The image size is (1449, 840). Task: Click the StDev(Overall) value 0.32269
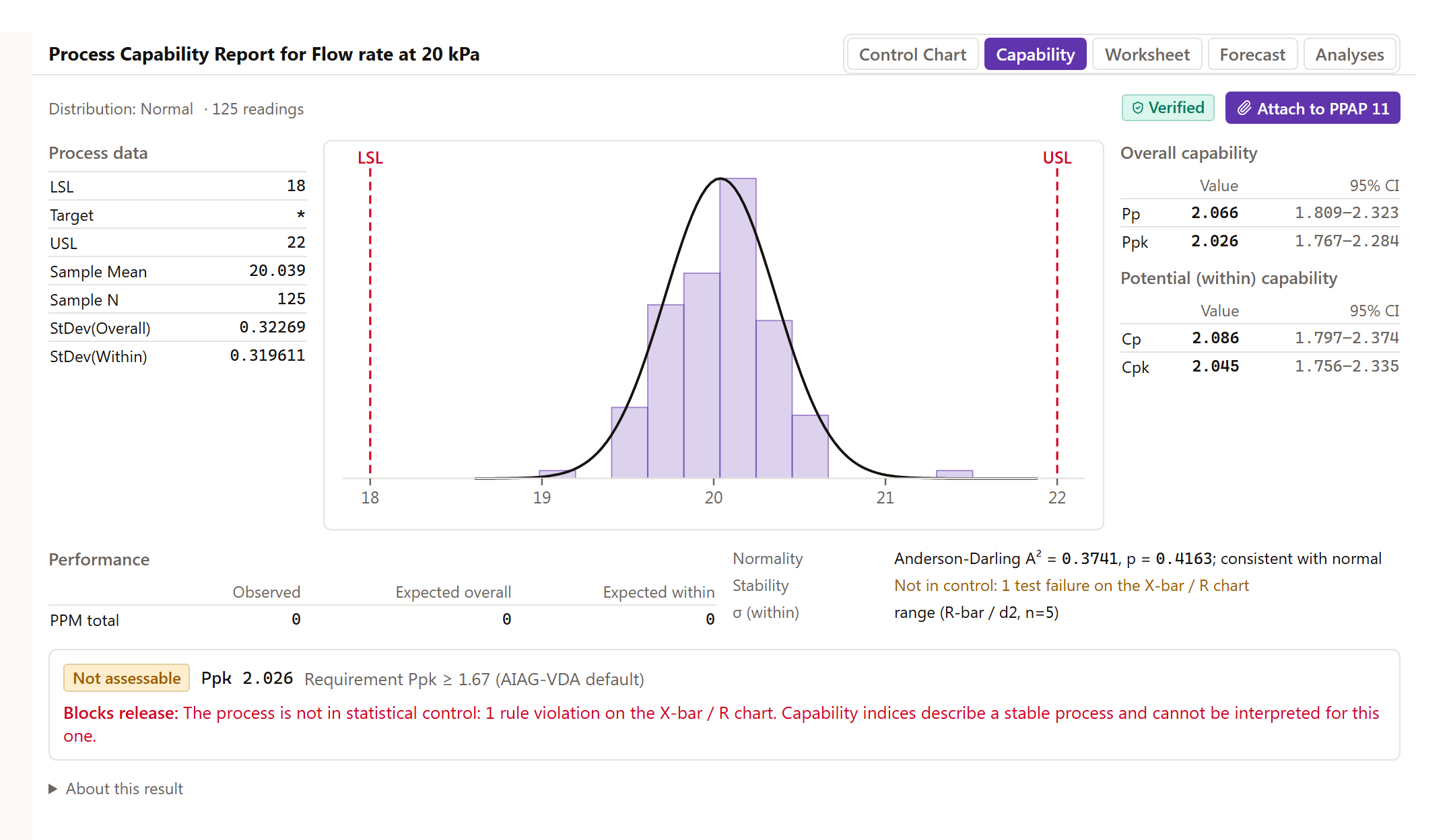coord(272,327)
